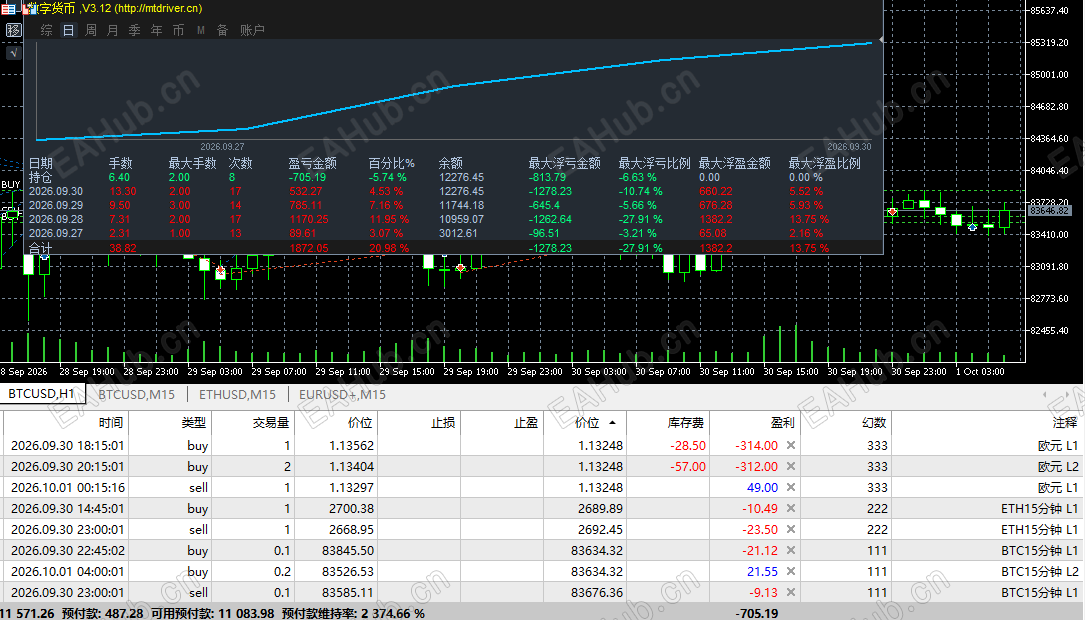
Task: Close the BTC sell order with -9.13 profit
Action: point(791,592)
